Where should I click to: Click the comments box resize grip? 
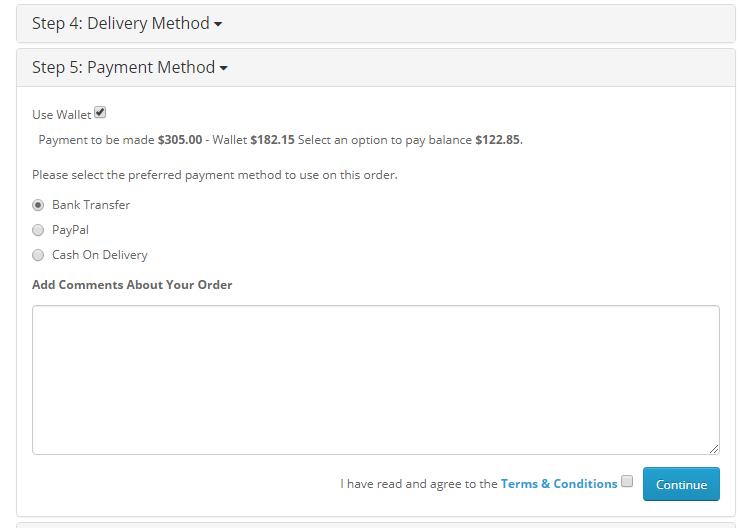(x=714, y=449)
